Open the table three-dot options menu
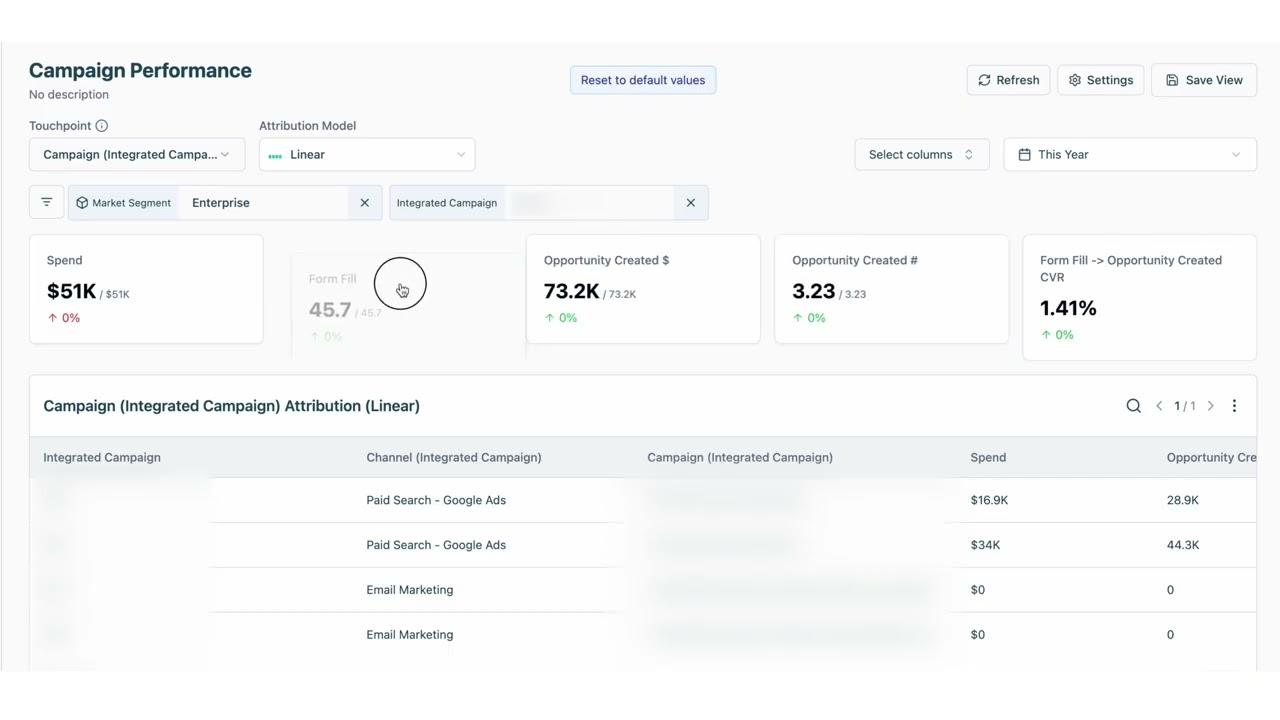The image size is (1280, 720). pyautogui.click(x=1234, y=406)
